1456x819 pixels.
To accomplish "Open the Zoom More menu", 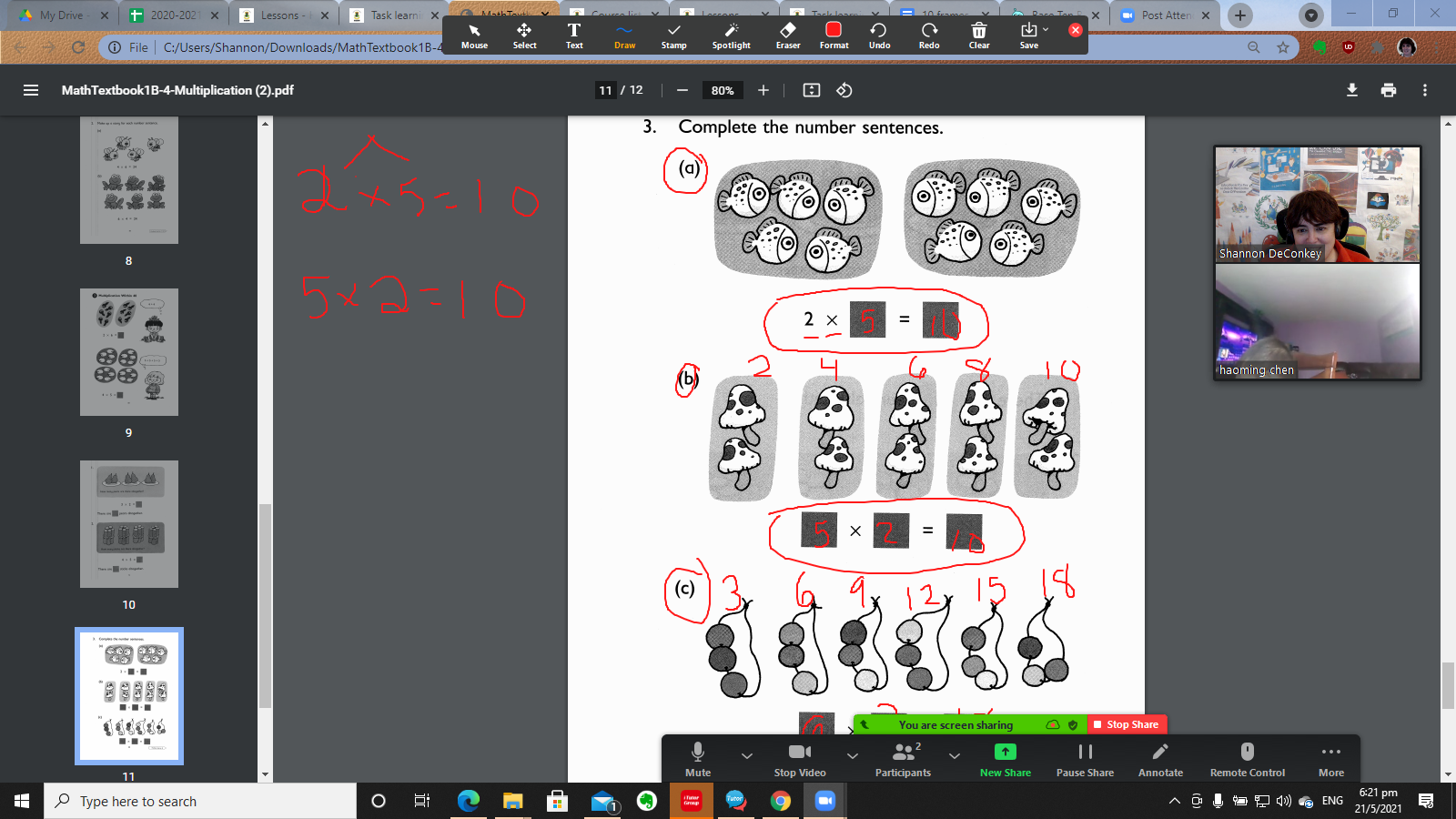I will [x=1331, y=758].
